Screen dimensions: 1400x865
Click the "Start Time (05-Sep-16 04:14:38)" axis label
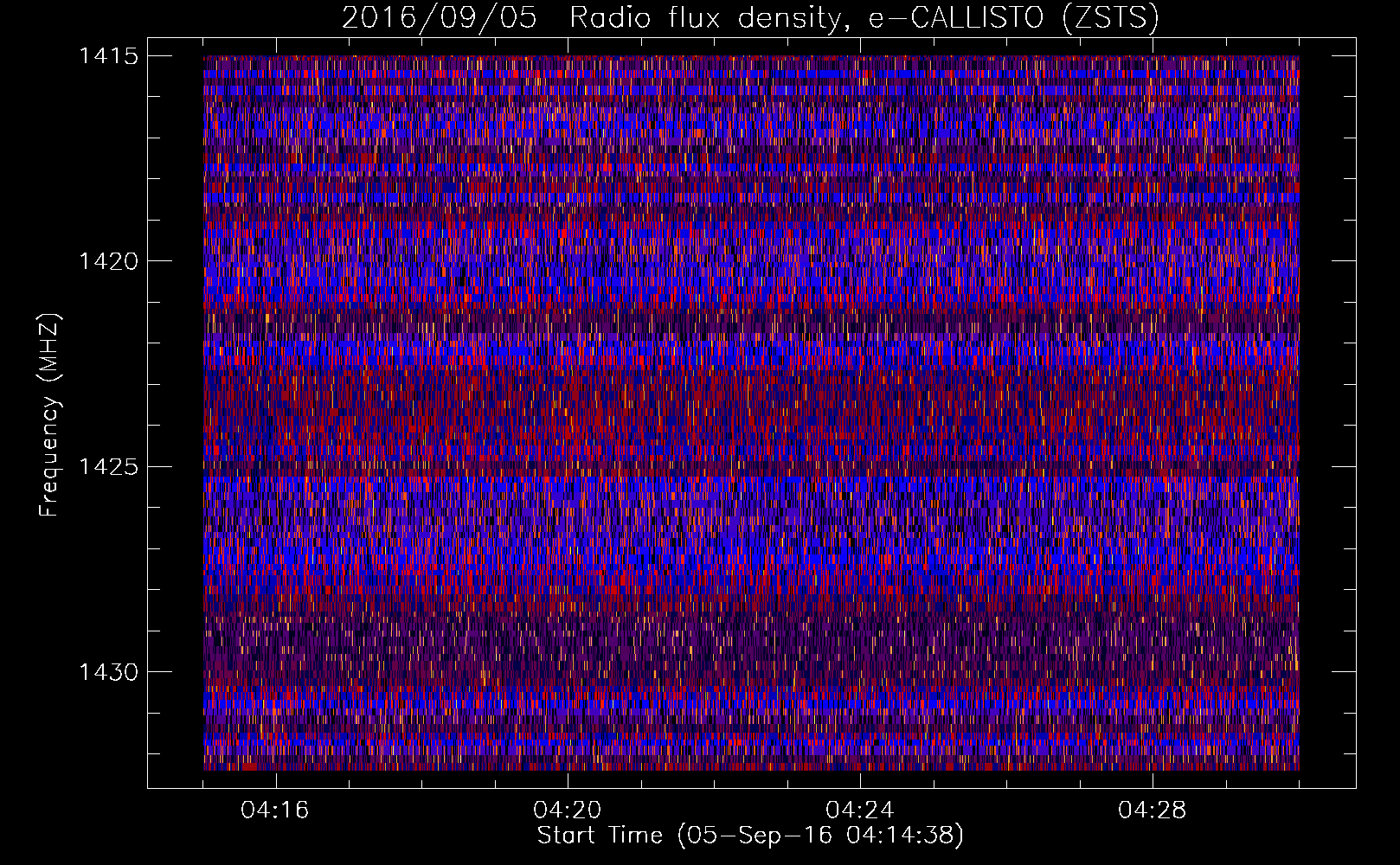[x=750, y=836]
